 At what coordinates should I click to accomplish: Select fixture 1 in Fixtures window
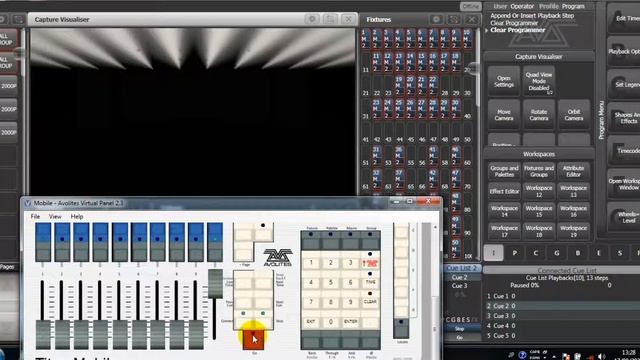(x=365, y=39)
